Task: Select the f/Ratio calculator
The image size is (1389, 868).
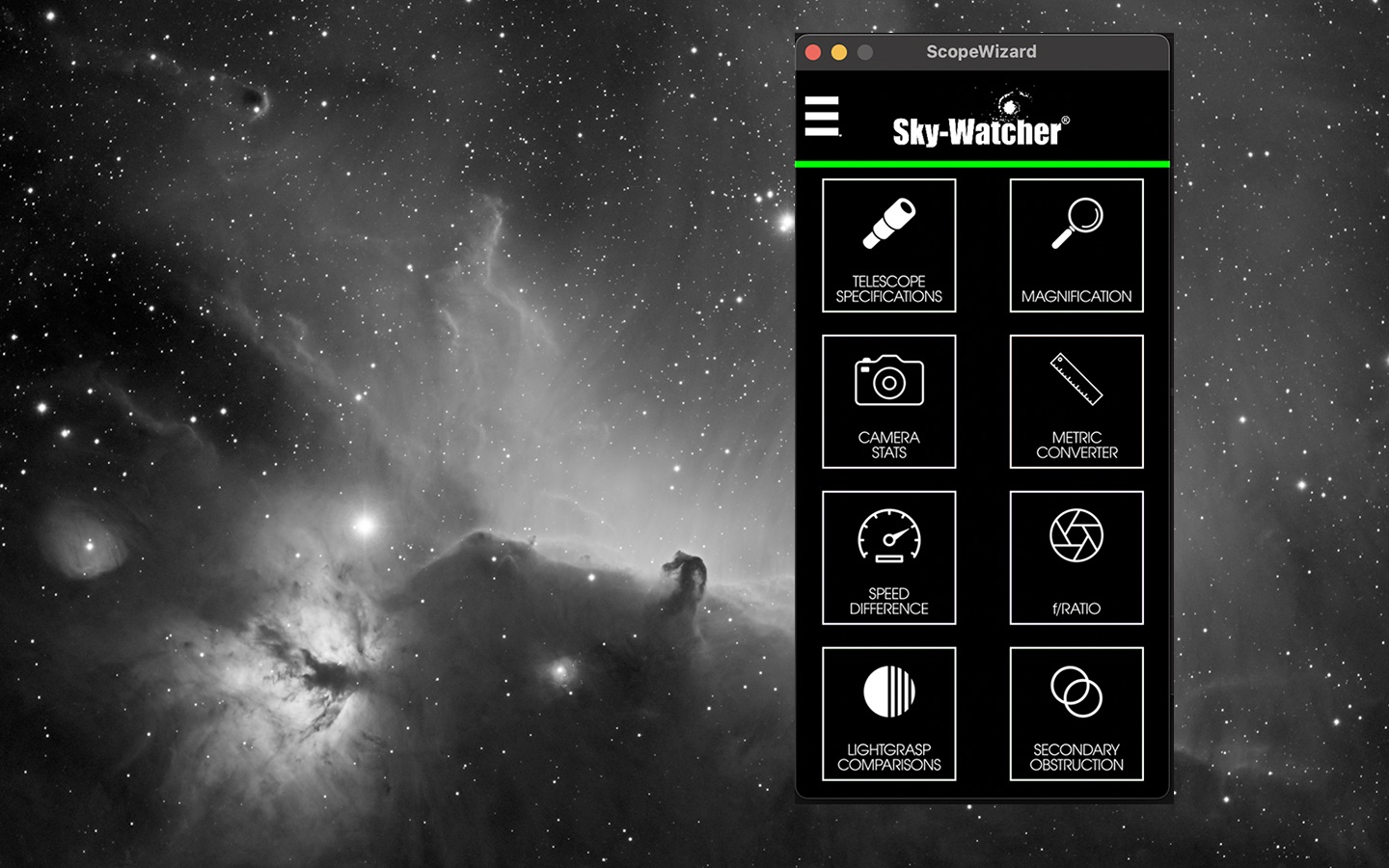Action: [1076, 557]
